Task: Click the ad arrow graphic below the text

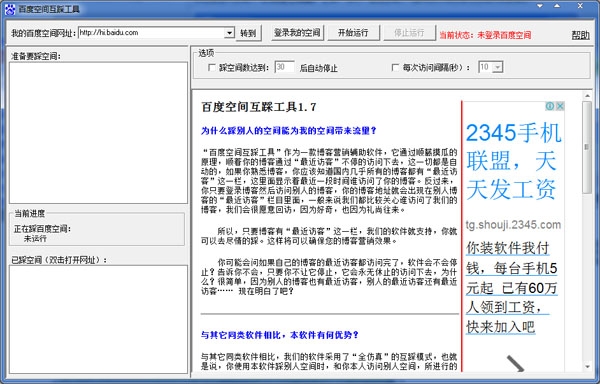Action: [x=515, y=363]
